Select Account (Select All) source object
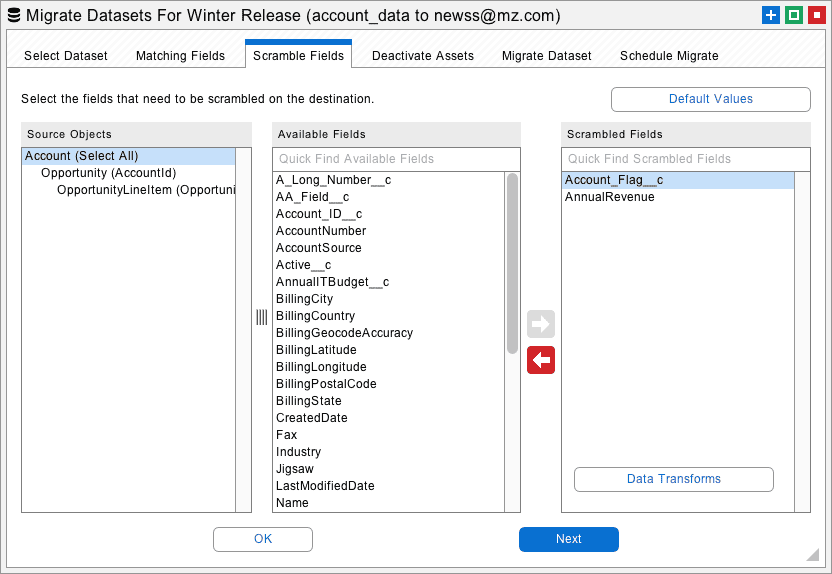Screen dimensions: 832x574 click(128, 156)
